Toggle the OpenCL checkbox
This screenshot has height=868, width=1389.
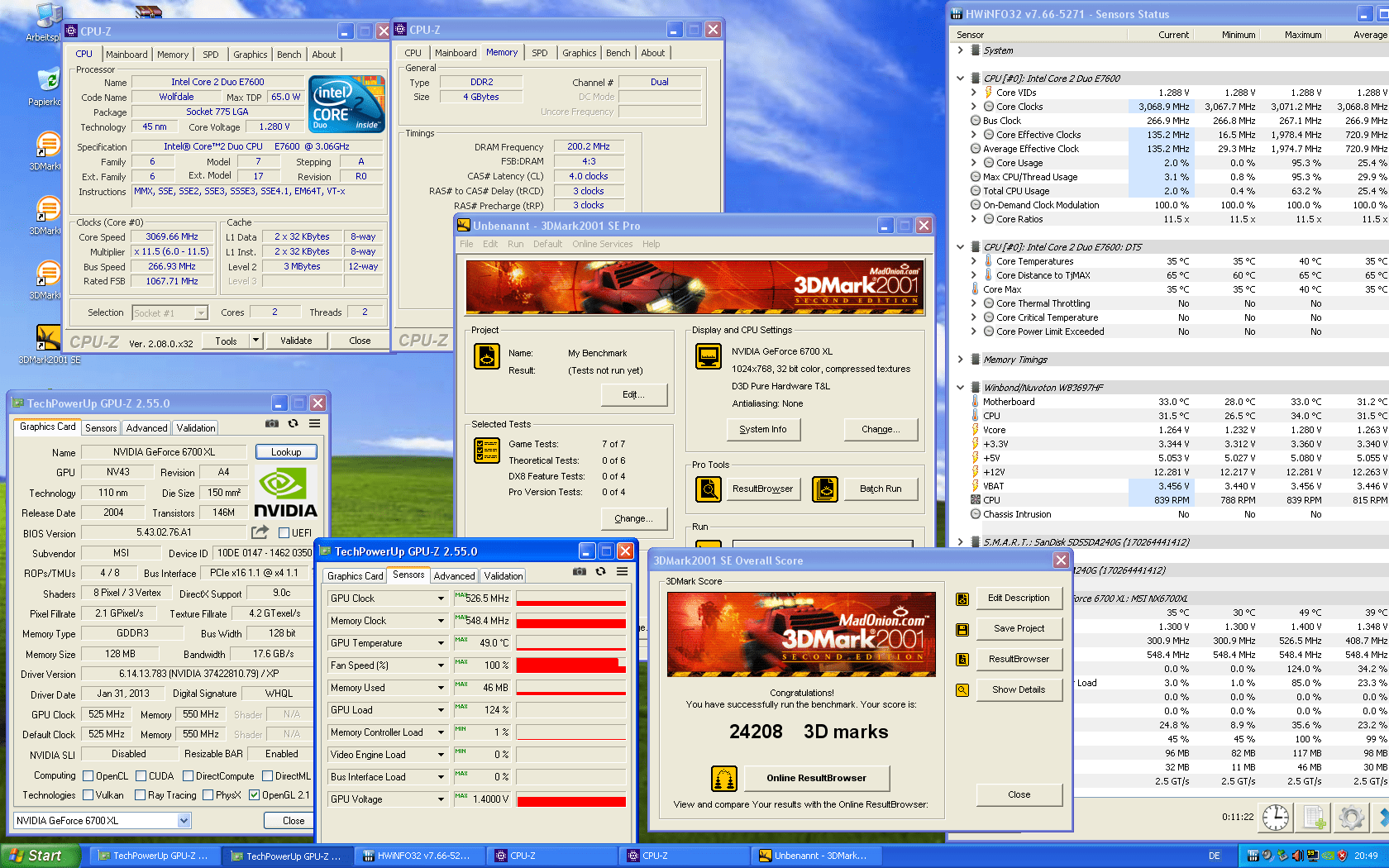coord(88,776)
